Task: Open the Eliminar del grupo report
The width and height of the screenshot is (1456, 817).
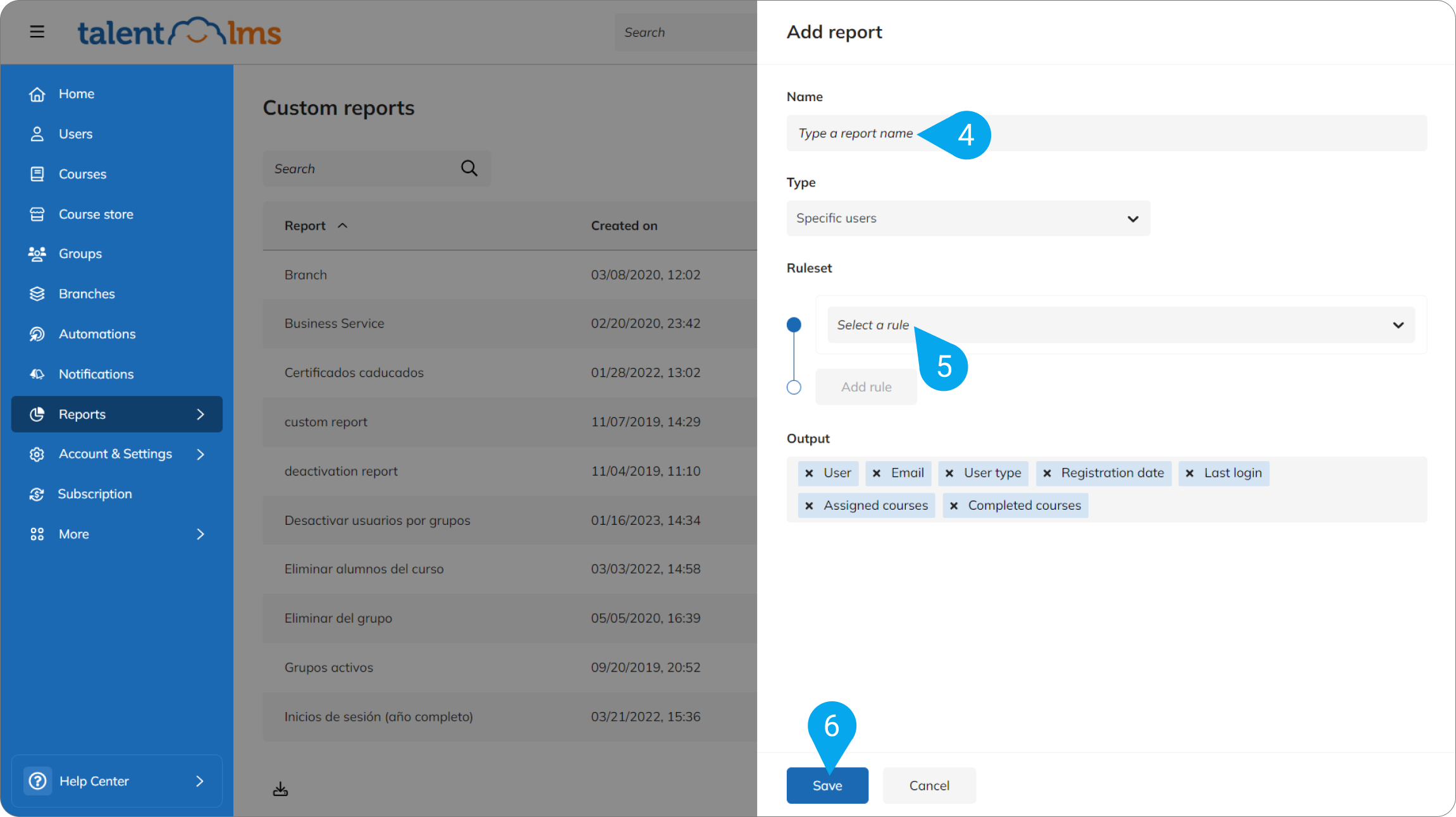Action: 510,618
